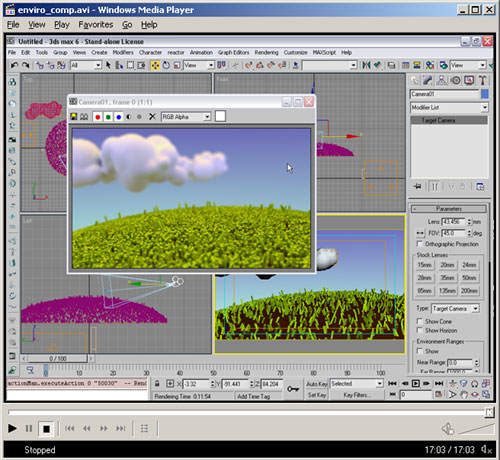Start playback with the Play button
The width and height of the screenshot is (500, 460).
(x=12, y=428)
